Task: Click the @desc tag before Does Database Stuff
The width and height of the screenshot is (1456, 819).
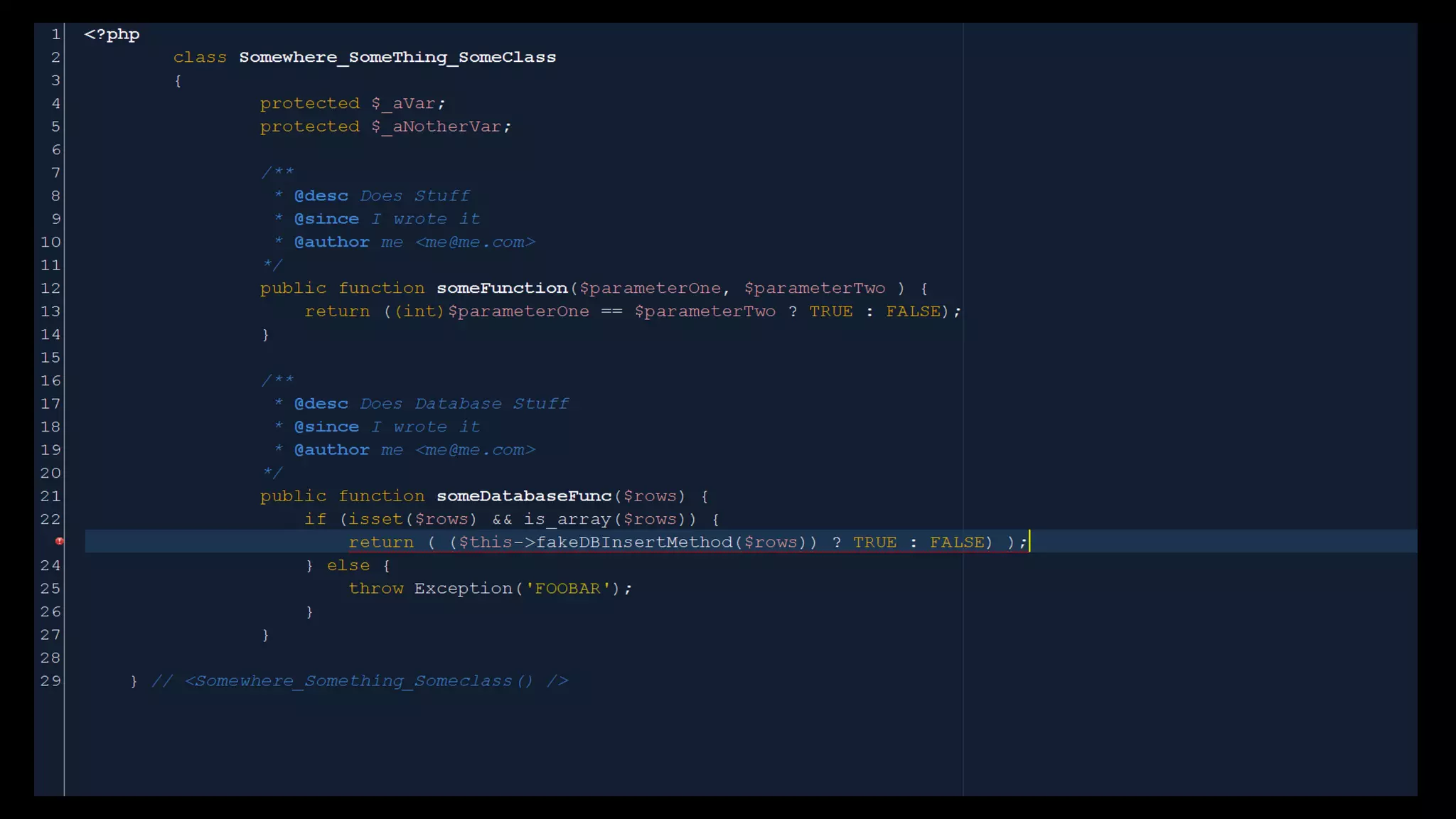Action: tap(321, 404)
